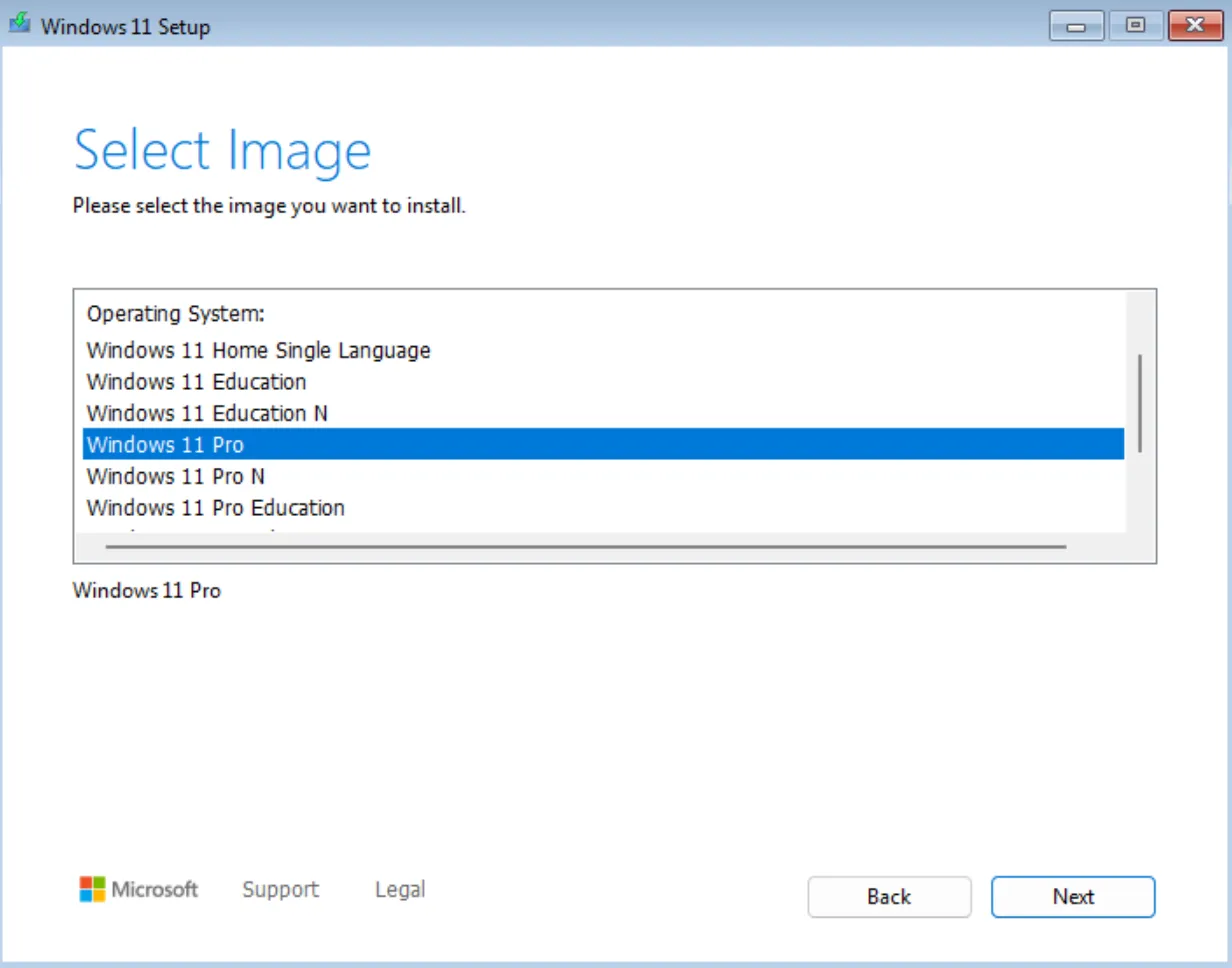Go back to the previous setup step
The height and width of the screenshot is (968, 1232).
pos(889,897)
